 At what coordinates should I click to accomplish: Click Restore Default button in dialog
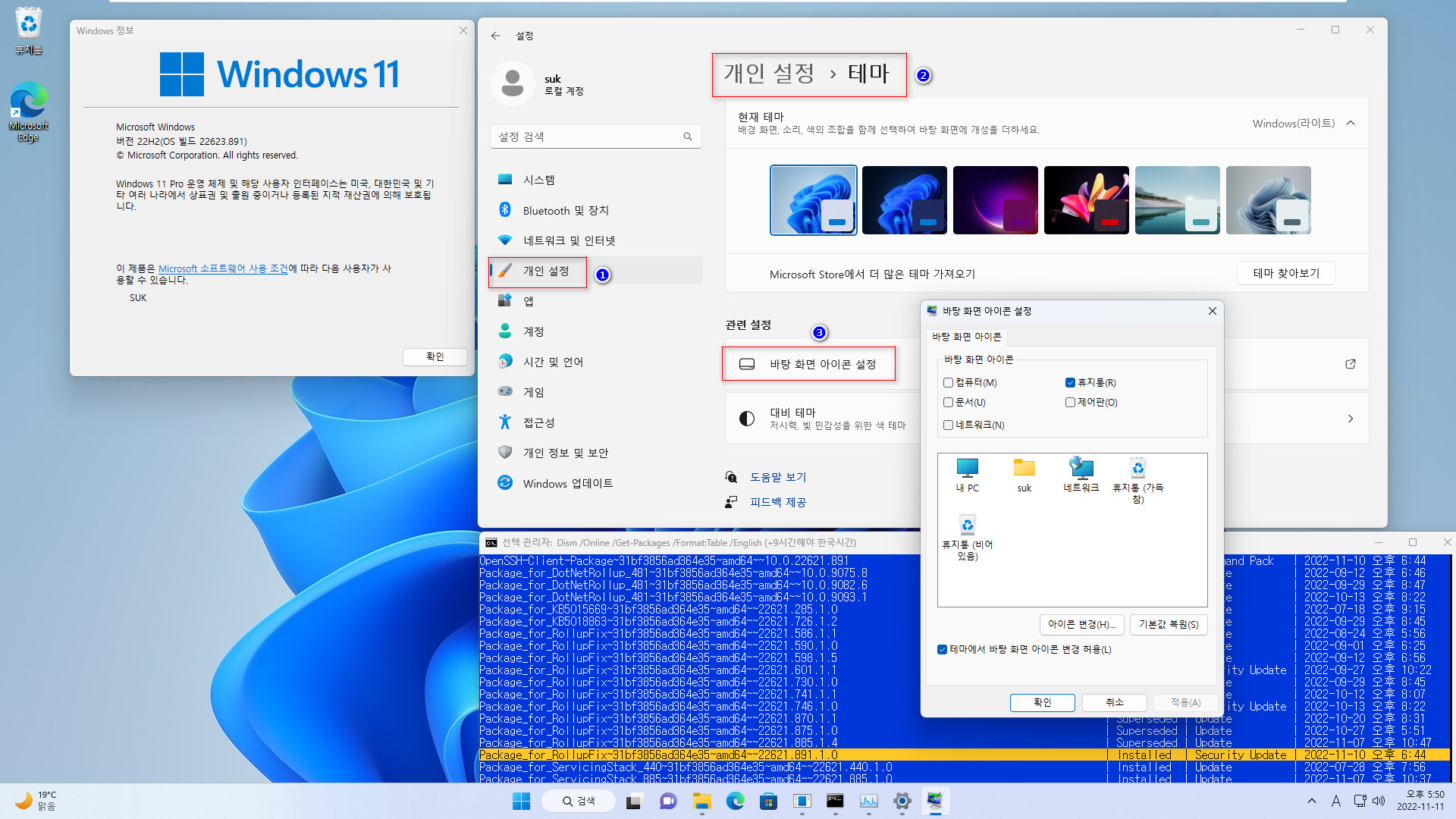pos(1169,625)
